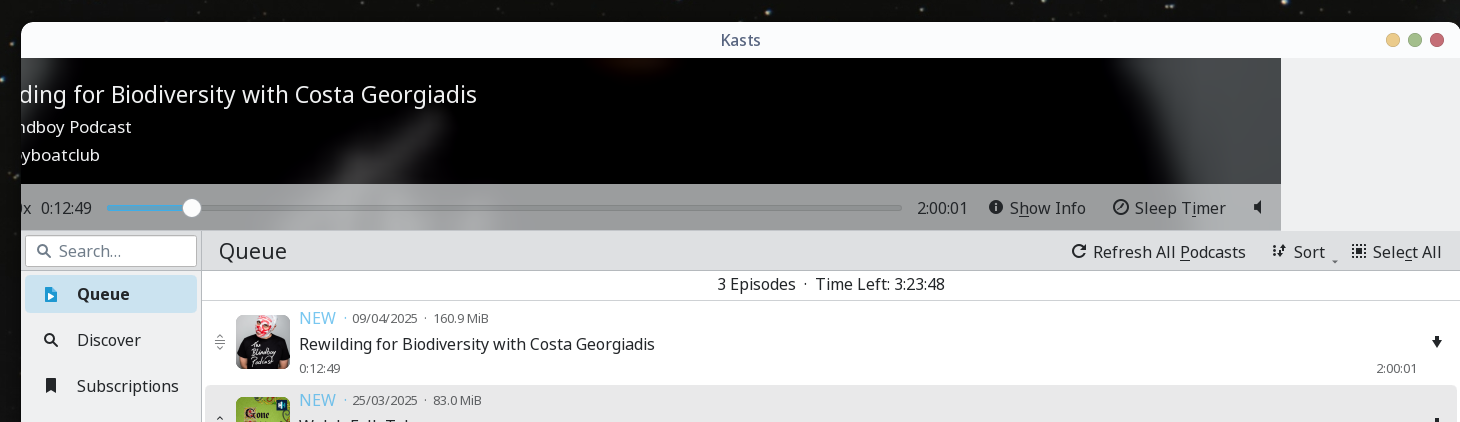Image resolution: width=1460 pixels, height=422 pixels.
Task: Maximize the Kasts window
Action: [x=1415, y=40]
